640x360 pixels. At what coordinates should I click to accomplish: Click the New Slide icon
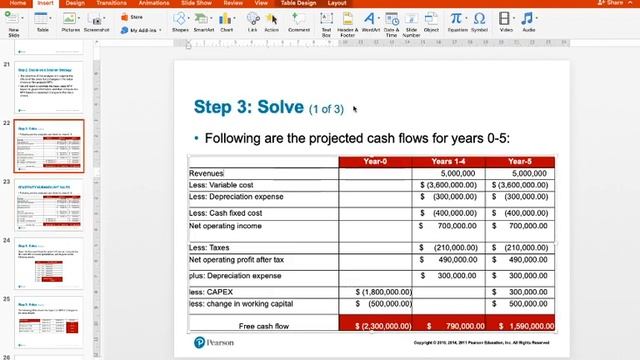(11, 19)
